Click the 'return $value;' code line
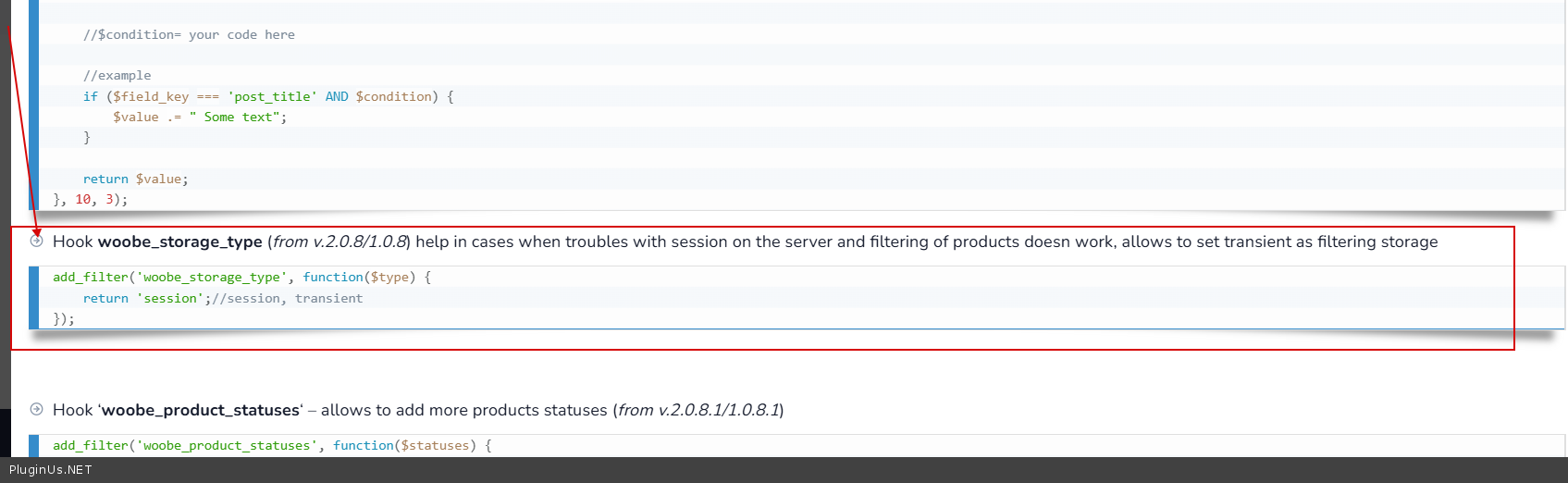The image size is (1568, 483). pyautogui.click(x=135, y=179)
